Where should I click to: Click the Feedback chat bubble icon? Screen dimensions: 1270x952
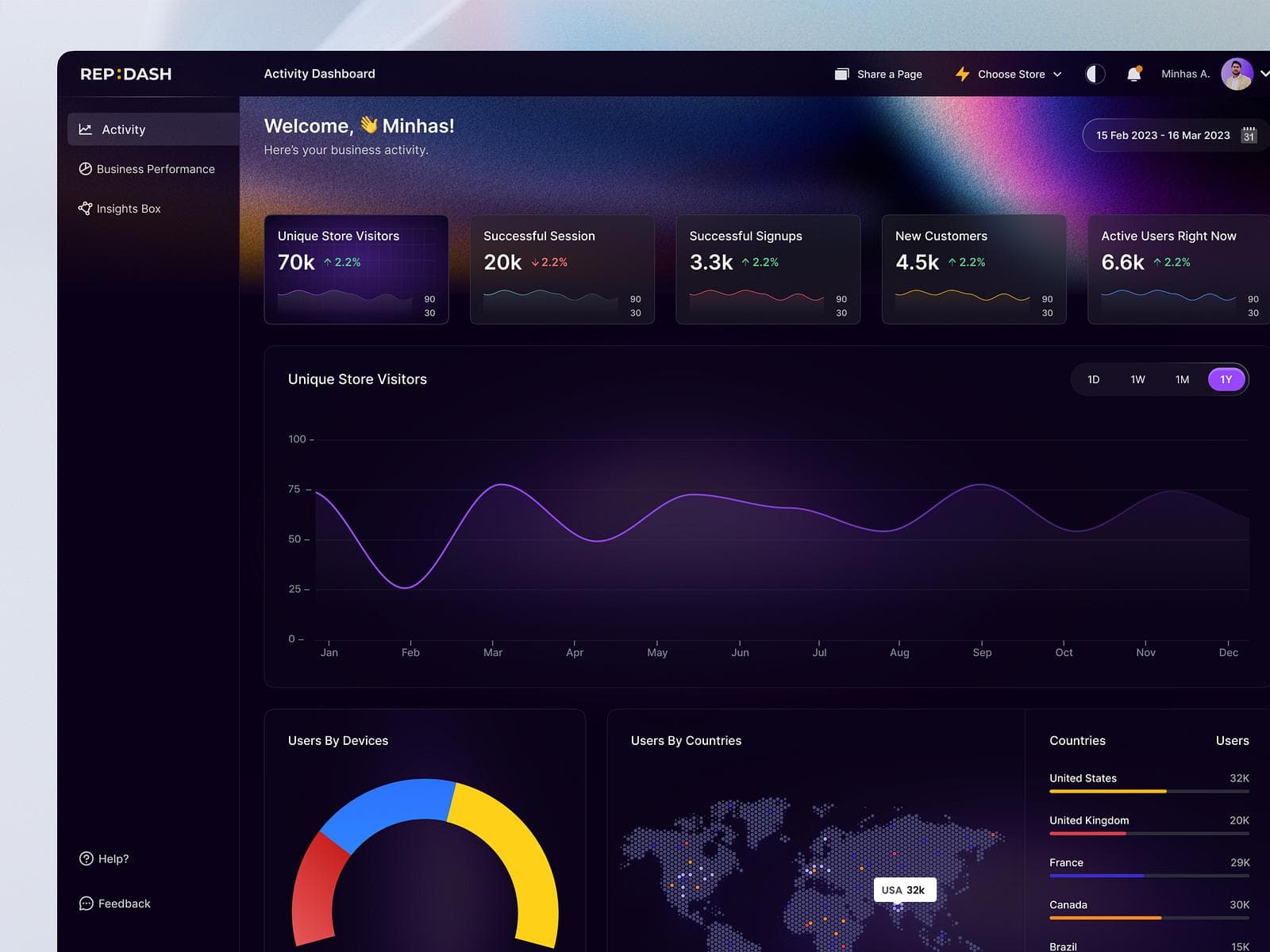pyautogui.click(x=87, y=904)
